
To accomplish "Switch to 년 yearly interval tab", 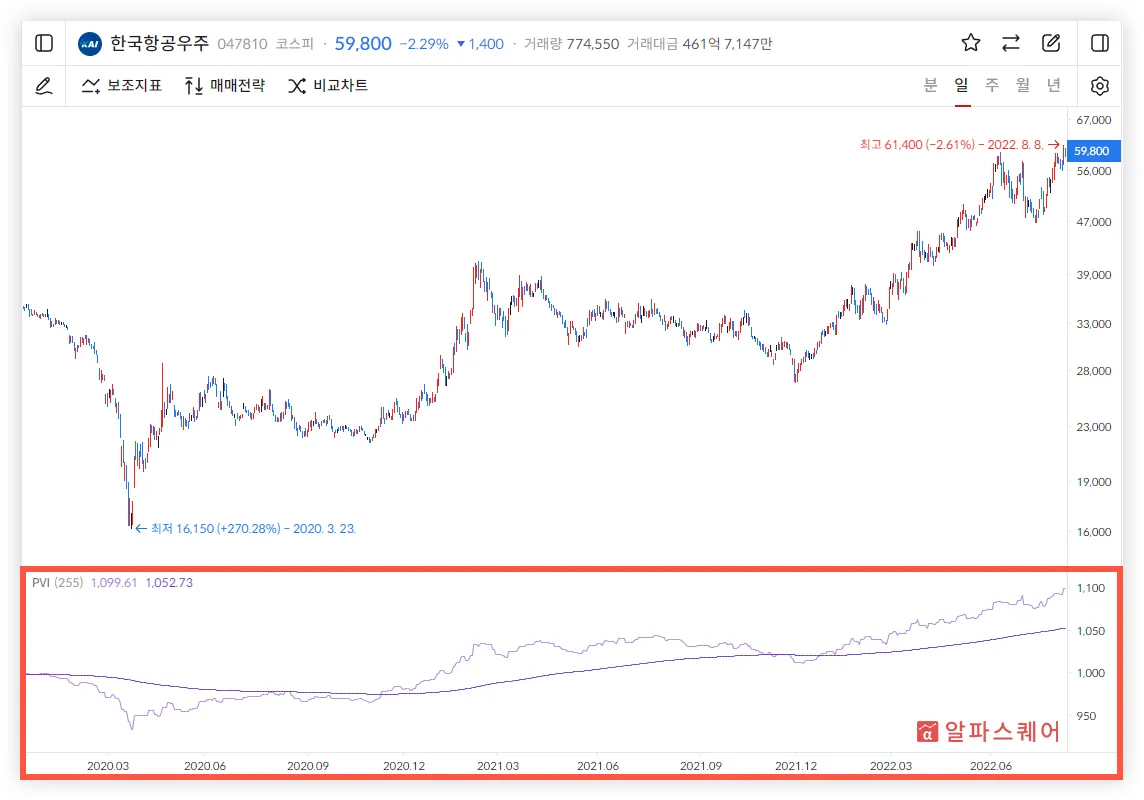I will coord(1054,85).
